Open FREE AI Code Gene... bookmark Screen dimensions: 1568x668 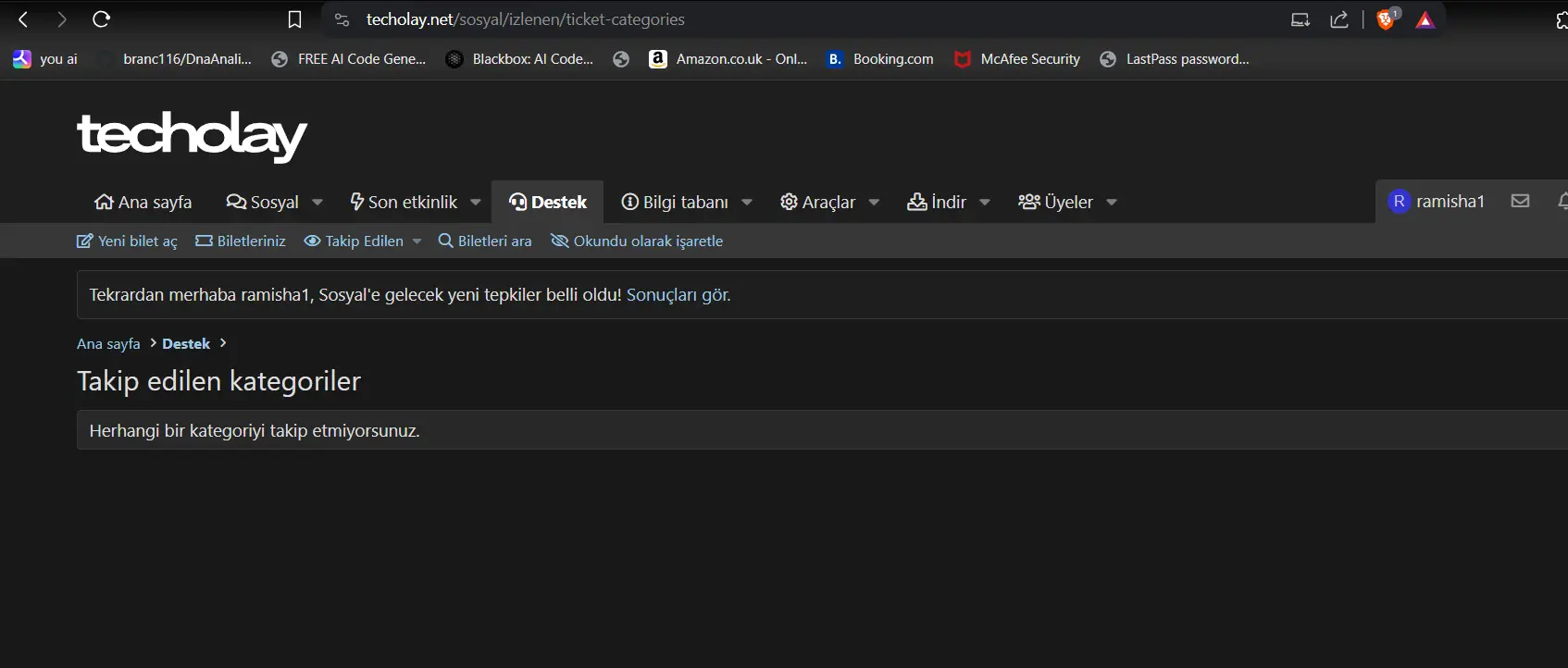tap(349, 59)
